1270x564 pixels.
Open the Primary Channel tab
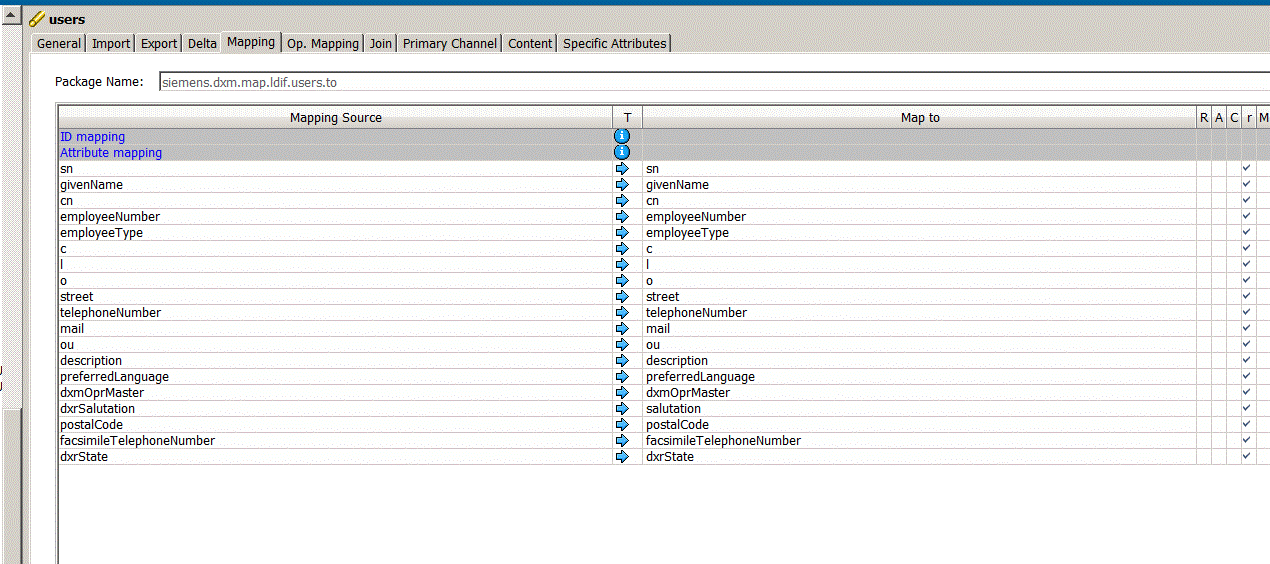[x=449, y=43]
